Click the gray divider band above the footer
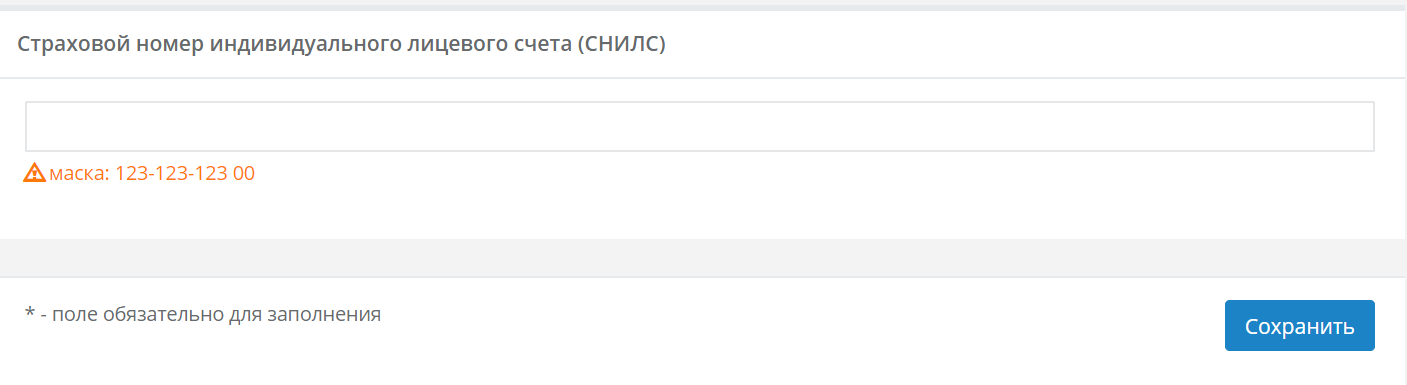The height and width of the screenshot is (385, 1407). coord(703,258)
